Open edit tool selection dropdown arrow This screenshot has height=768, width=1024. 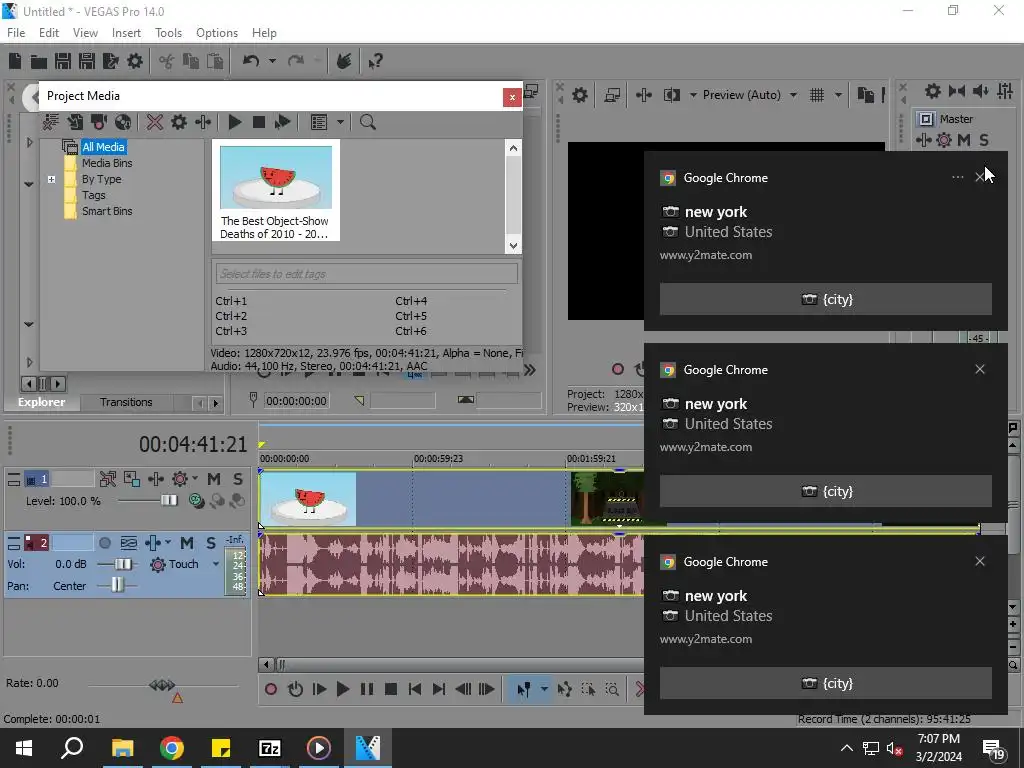543,689
